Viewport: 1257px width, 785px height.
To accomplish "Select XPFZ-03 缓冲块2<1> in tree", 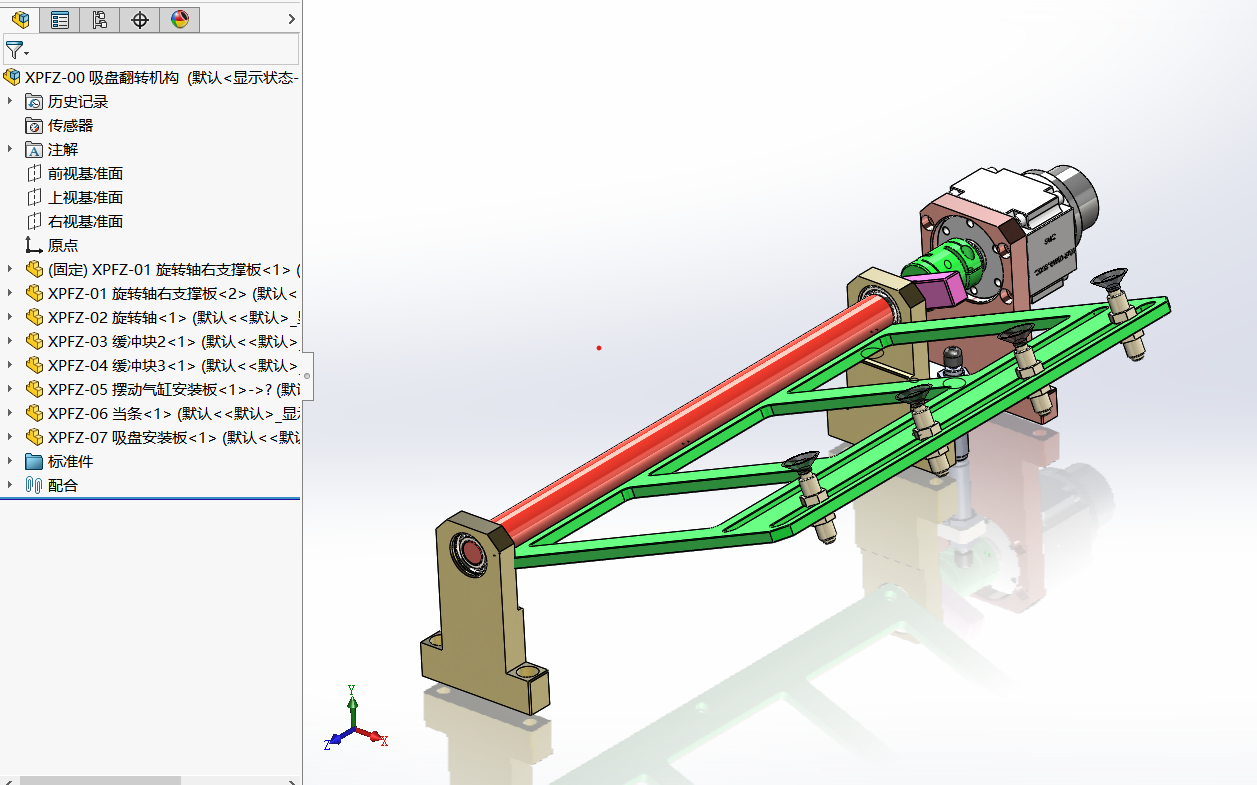I will click(174, 341).
